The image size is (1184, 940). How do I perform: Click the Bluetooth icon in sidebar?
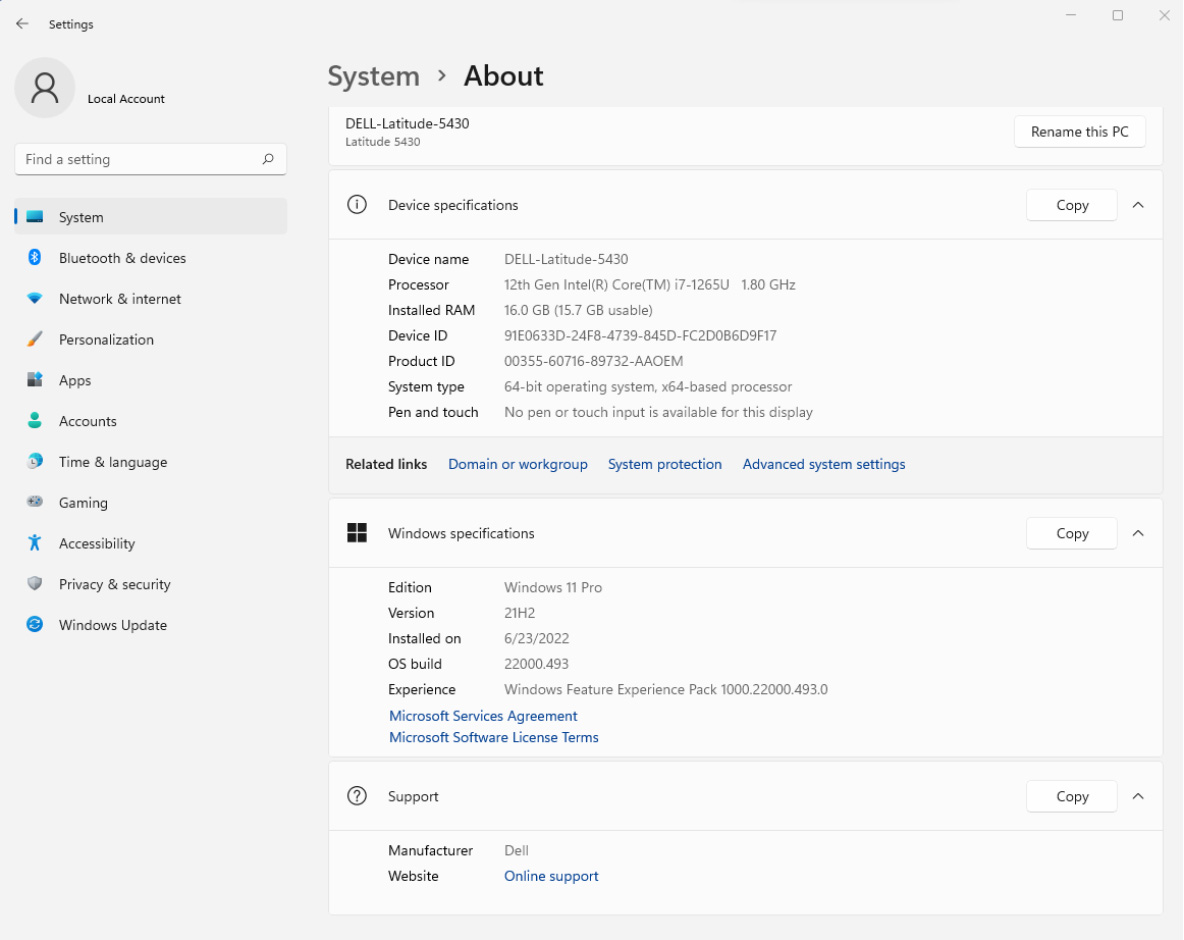pos(35,257)
